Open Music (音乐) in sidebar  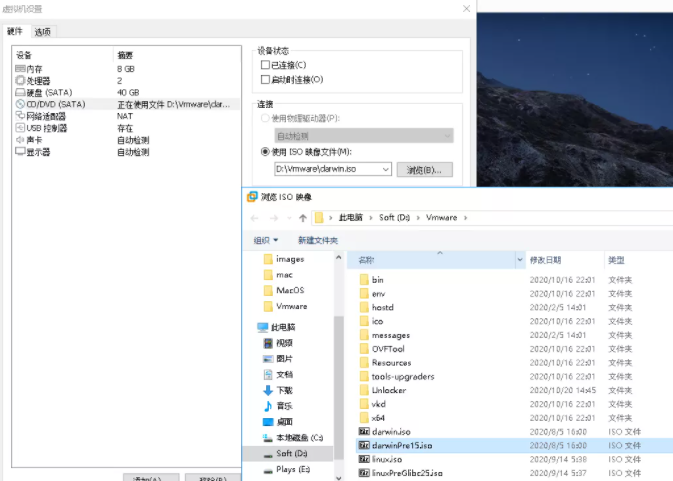coord(278,406)
